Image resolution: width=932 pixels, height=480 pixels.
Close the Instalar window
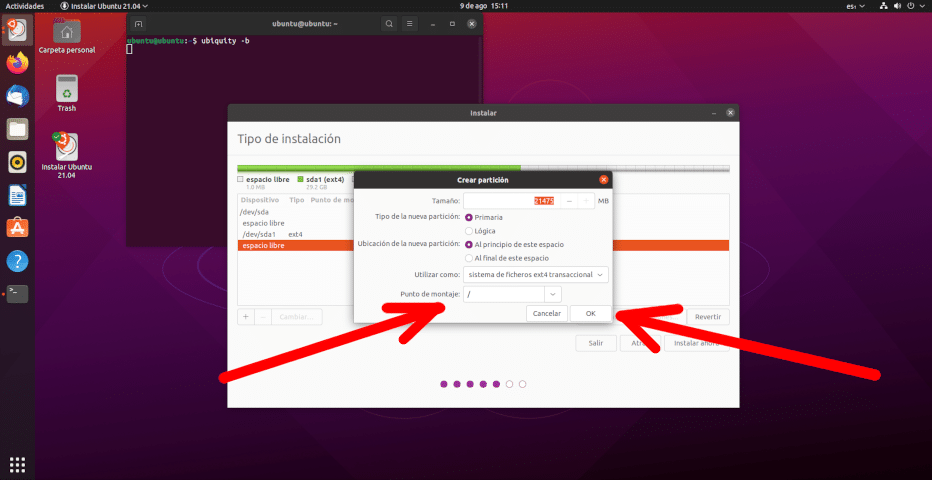coord(731,113)
